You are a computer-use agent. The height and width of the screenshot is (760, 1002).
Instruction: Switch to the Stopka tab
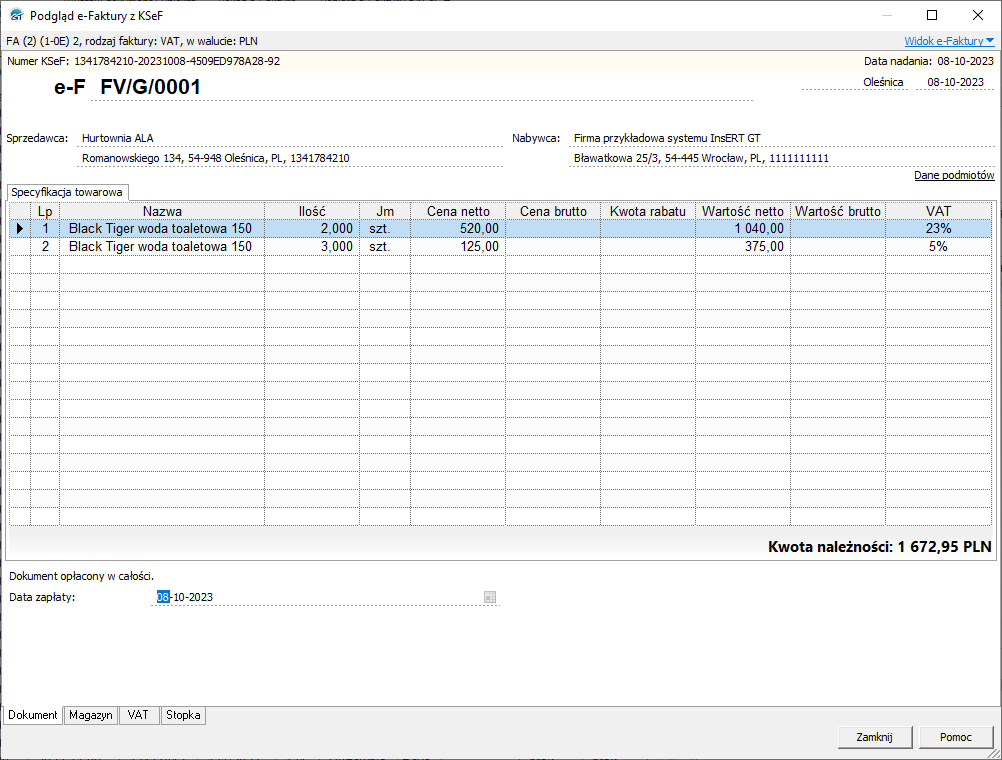coord(183,715)
